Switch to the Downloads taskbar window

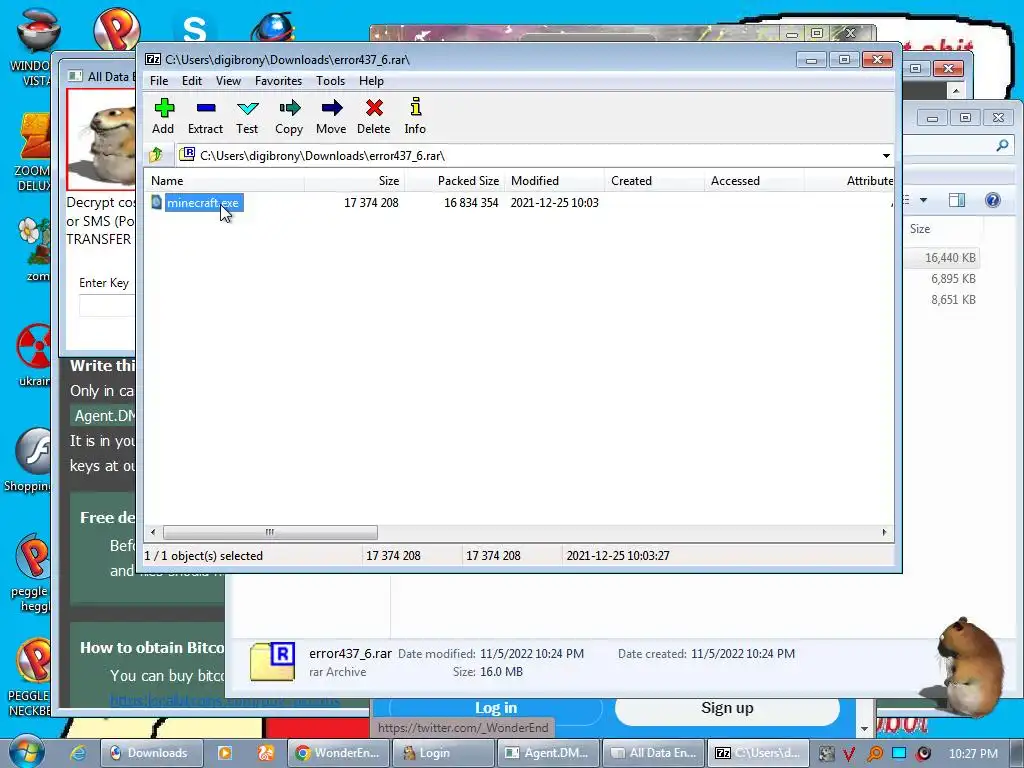pyautogui.click(x=152, y=753)
